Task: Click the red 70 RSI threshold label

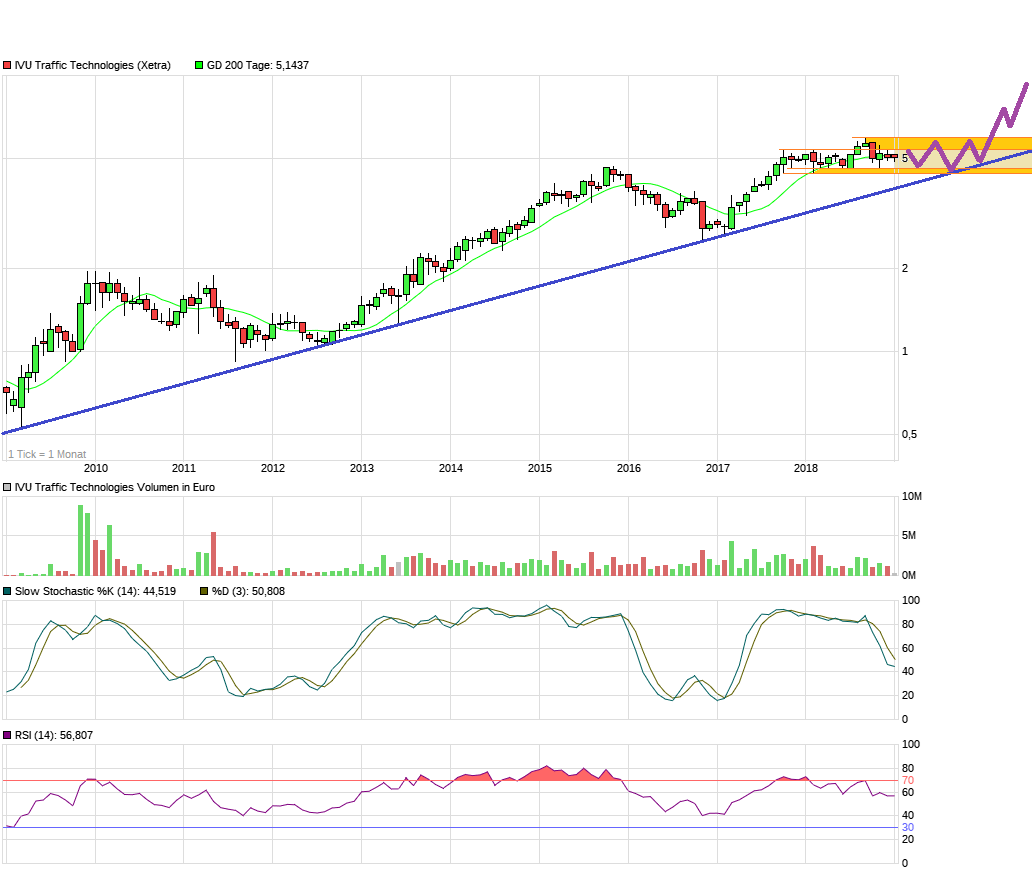Action: click(x=908, y=780)
